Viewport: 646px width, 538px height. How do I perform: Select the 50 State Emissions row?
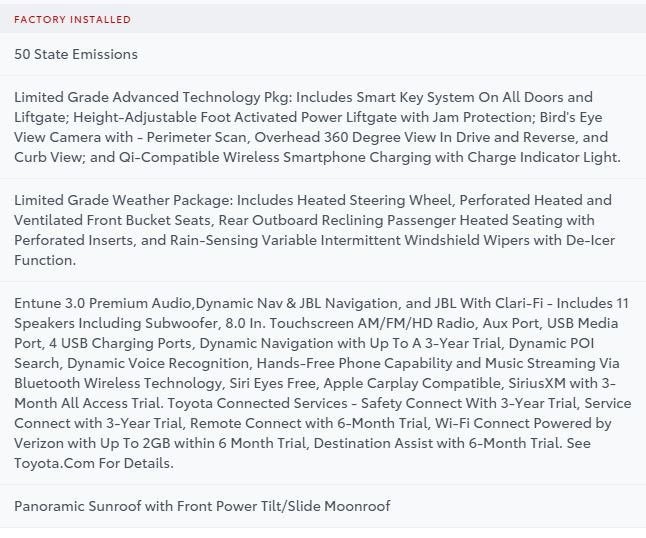point(323,54)
